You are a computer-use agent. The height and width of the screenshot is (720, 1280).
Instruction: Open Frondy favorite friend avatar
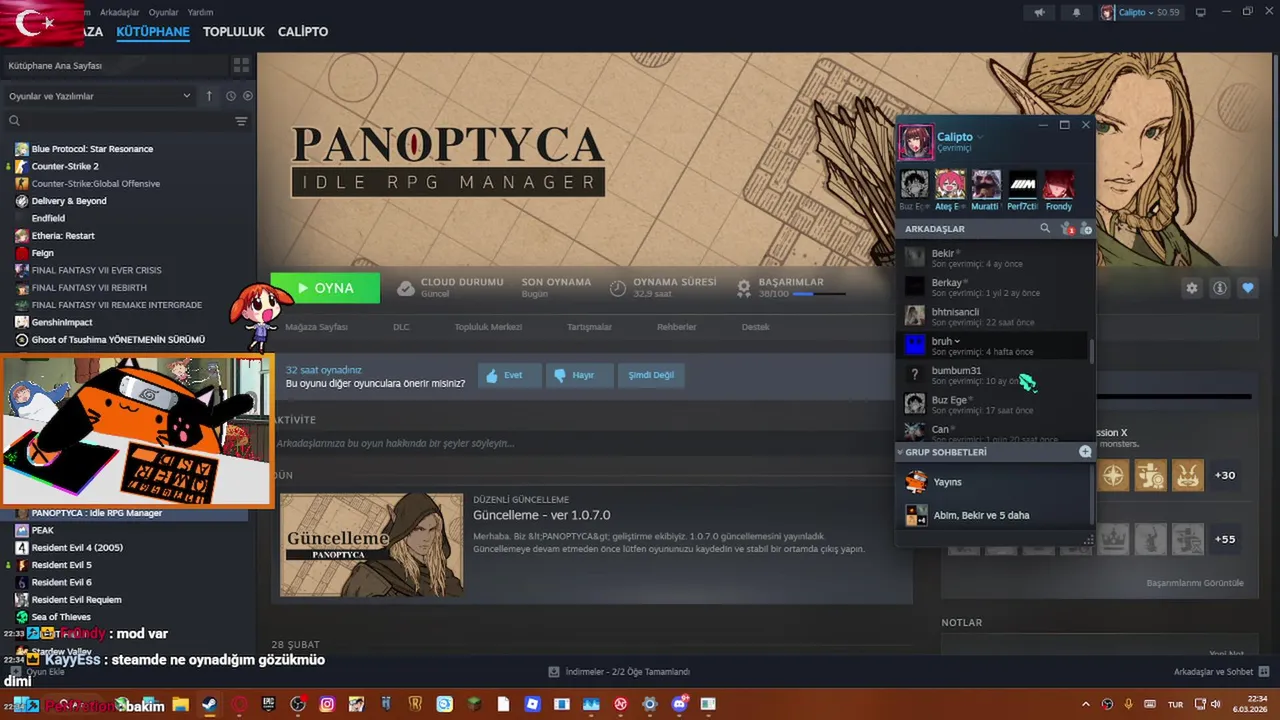[1059, 185]
